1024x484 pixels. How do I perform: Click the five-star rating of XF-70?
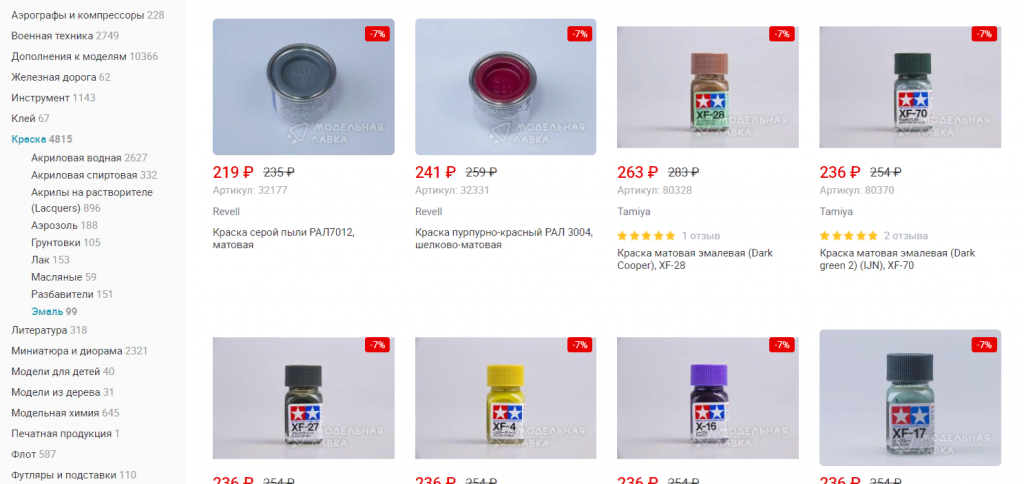(849, 236)
